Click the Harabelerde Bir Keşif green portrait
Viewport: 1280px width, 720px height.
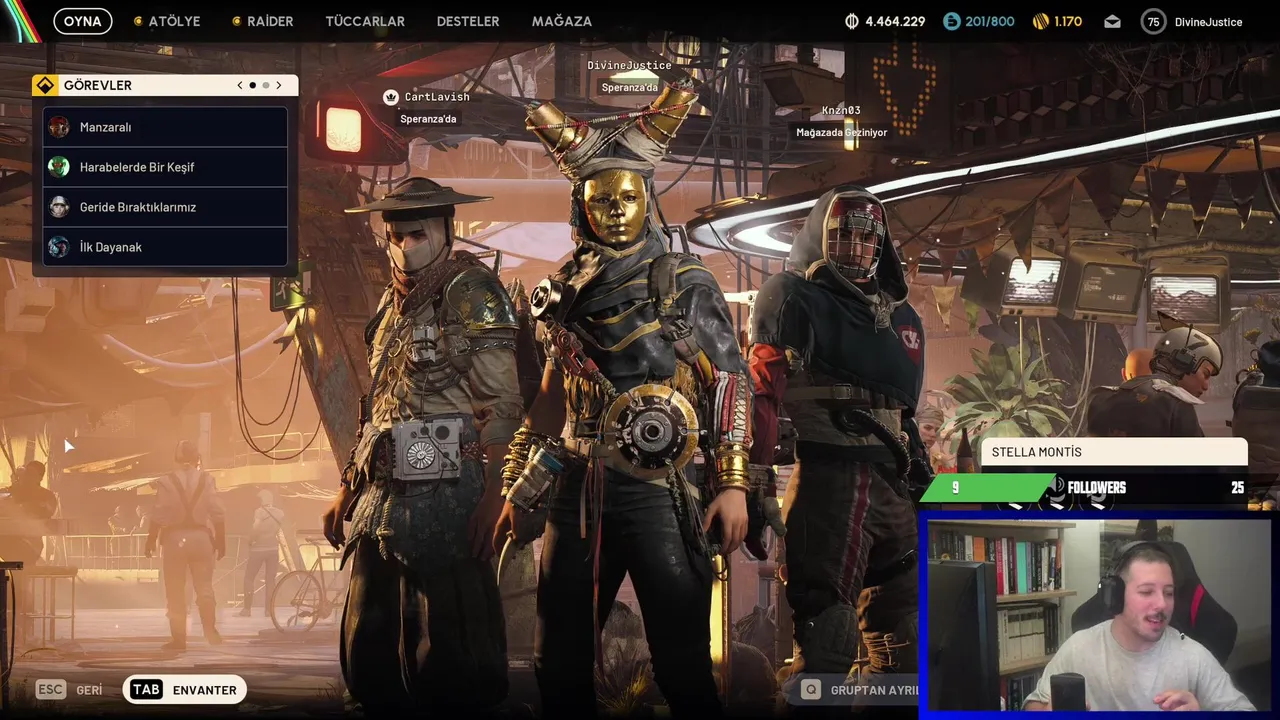tap(59, 167)
